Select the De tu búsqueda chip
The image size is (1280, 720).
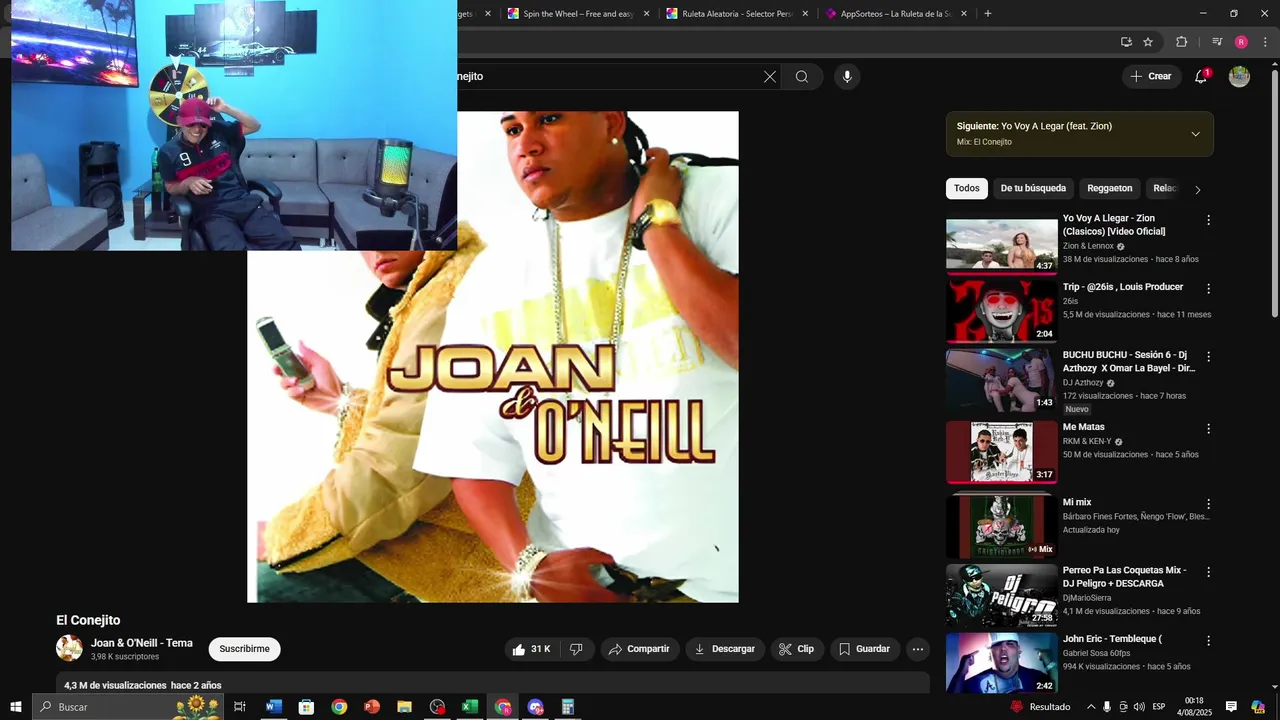click(1033, 188)
